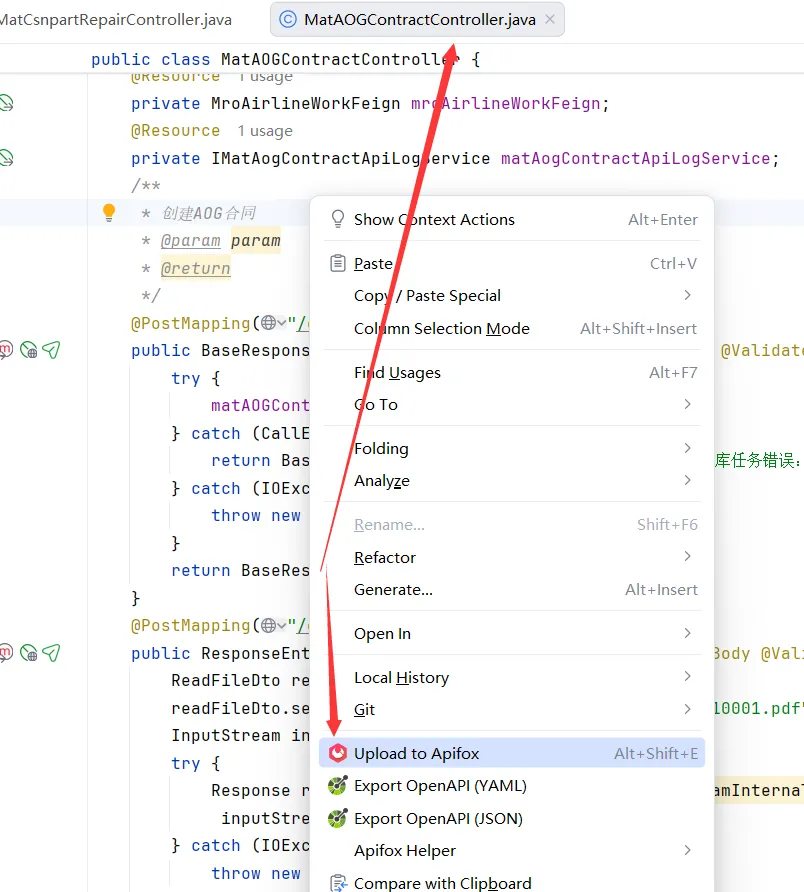
Task: Open dropdown arrow beside second @PostMapping globe
Action: pyautogui.click(x=282, y=626)
